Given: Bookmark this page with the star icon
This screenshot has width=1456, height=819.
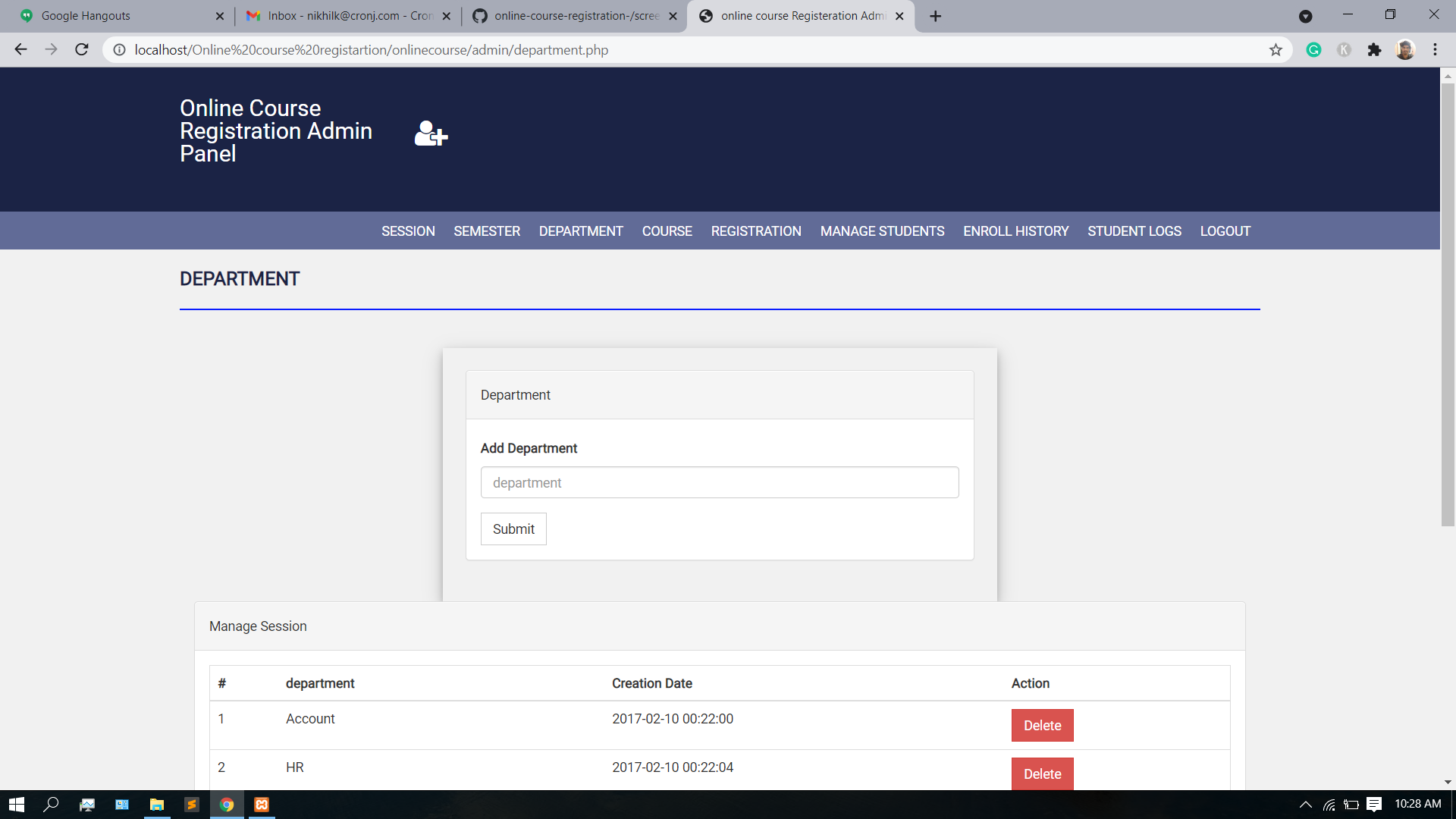Looking at the screenshot, I should [1276, 50].
